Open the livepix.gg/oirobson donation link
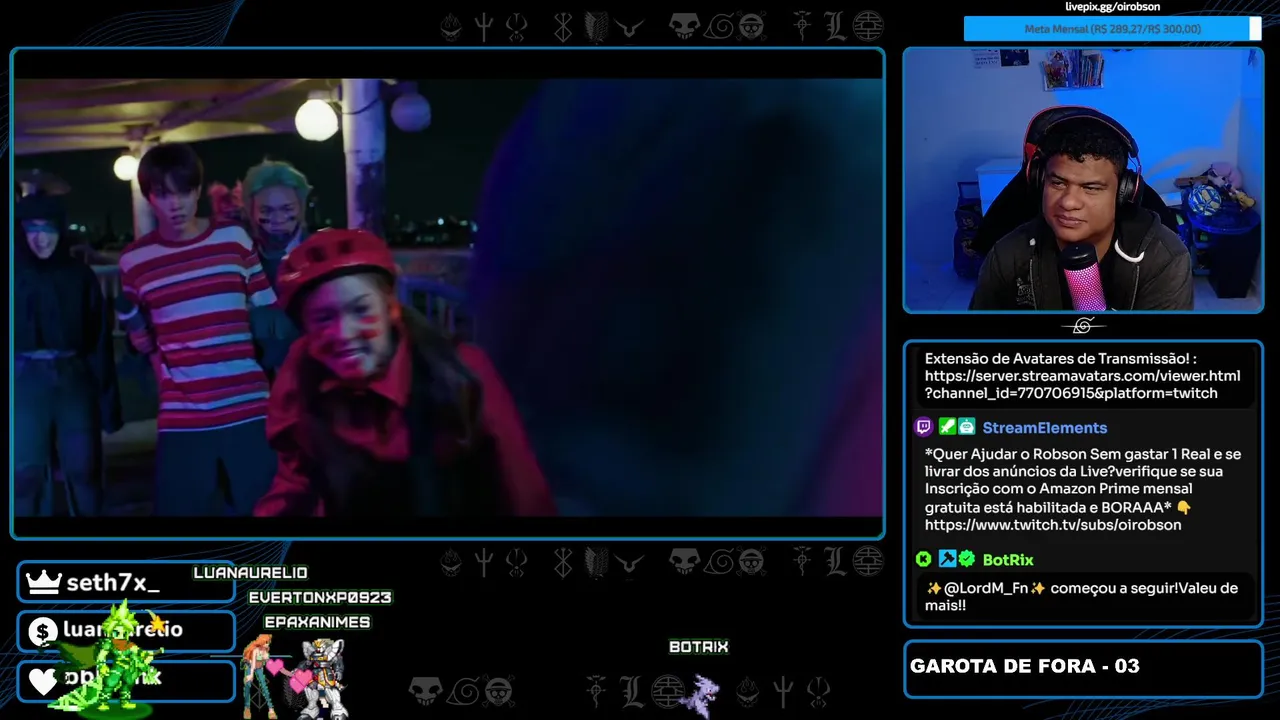The image size is (1280, 720). click(1113, 7)
